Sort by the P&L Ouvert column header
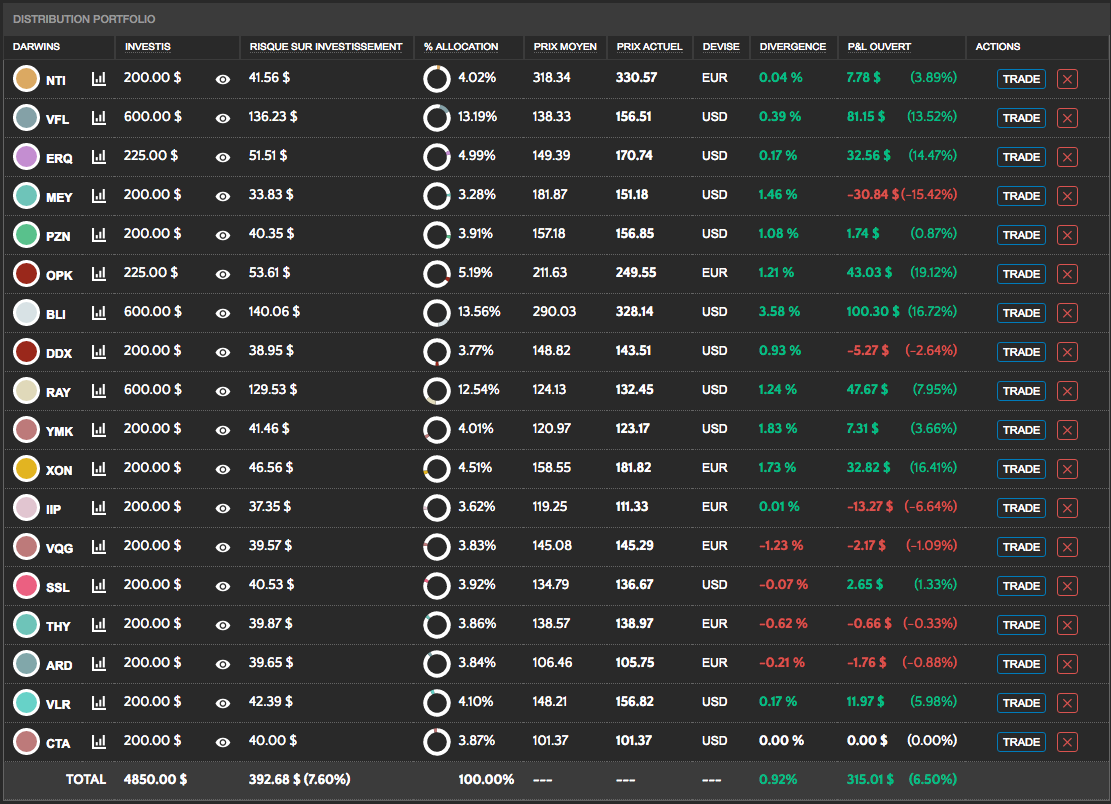The height and width of the screenshot is (804, 1111). point(878,47)
